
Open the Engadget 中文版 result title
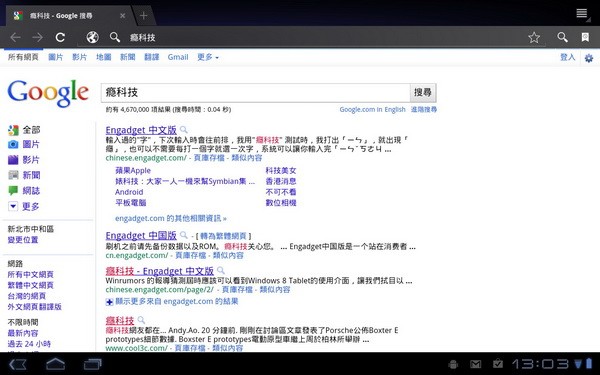click(x=141, y=130)
